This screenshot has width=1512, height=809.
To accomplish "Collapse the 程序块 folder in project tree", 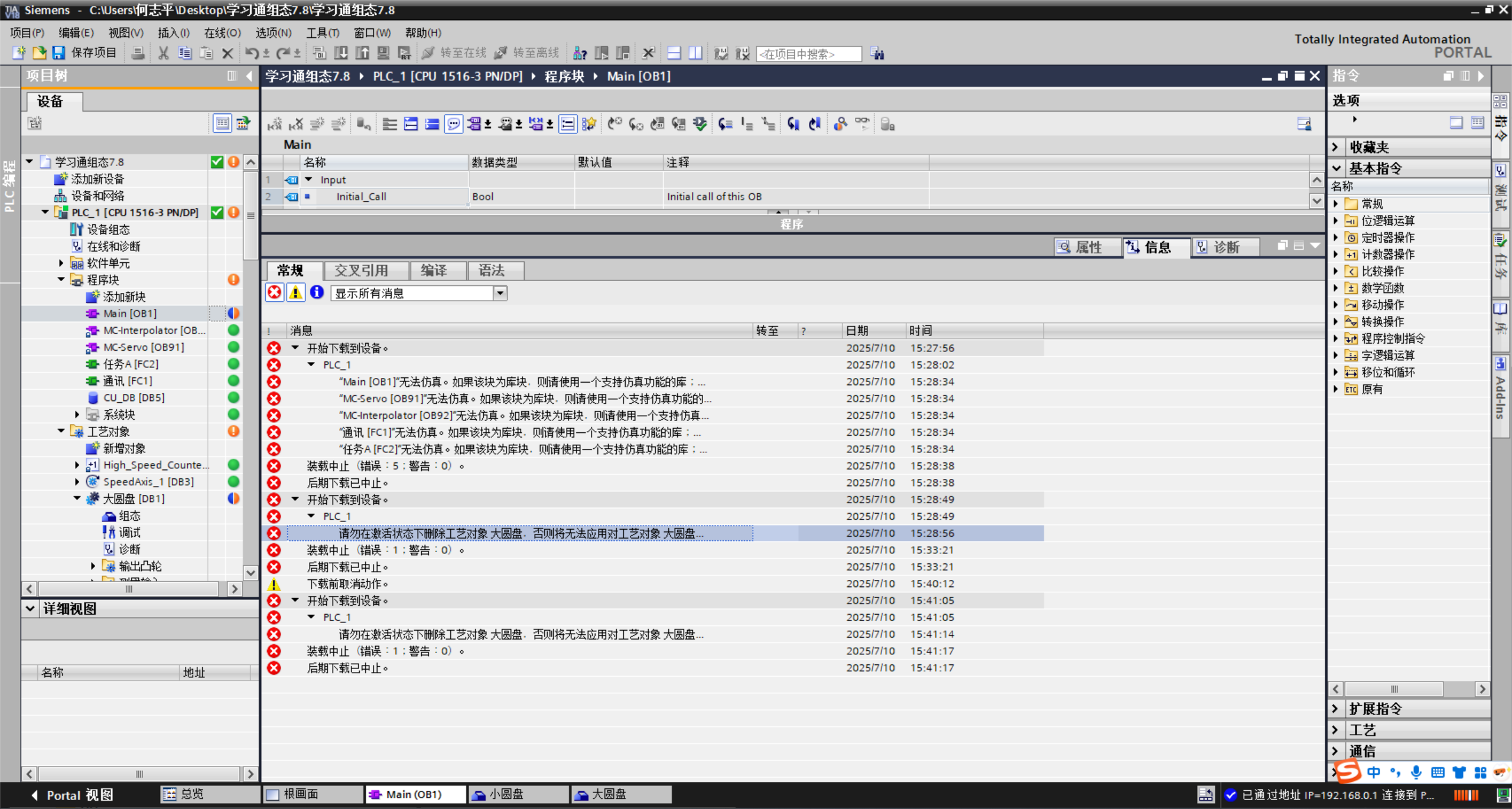I will coord(61,279).
